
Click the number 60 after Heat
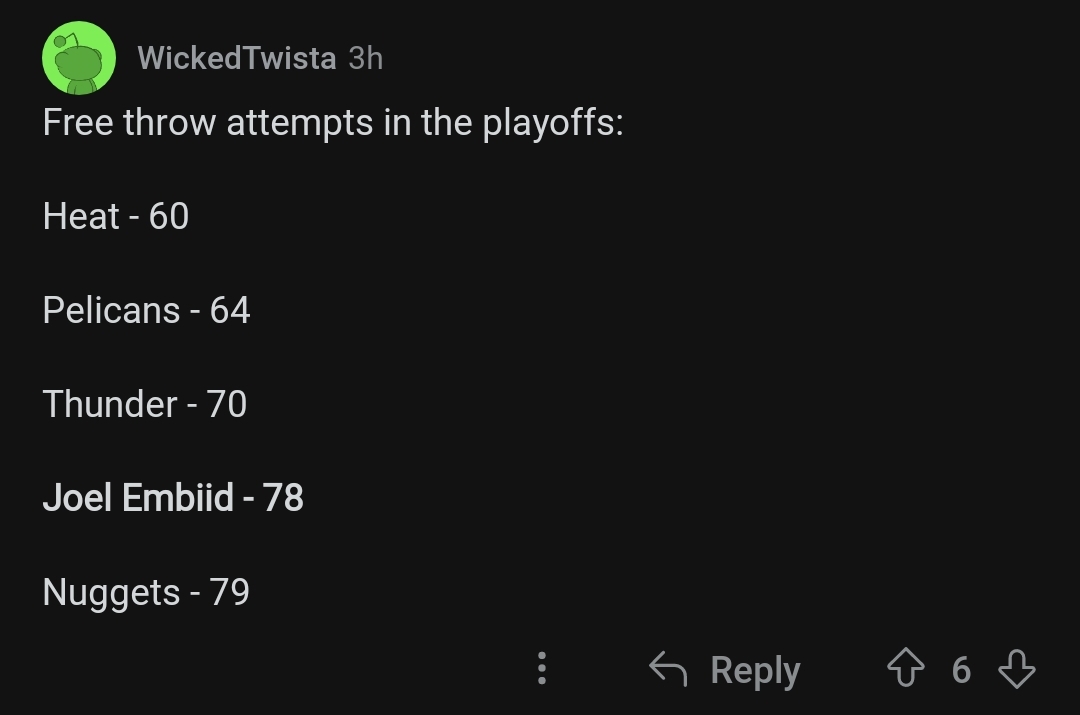click(x=169, y=216)
